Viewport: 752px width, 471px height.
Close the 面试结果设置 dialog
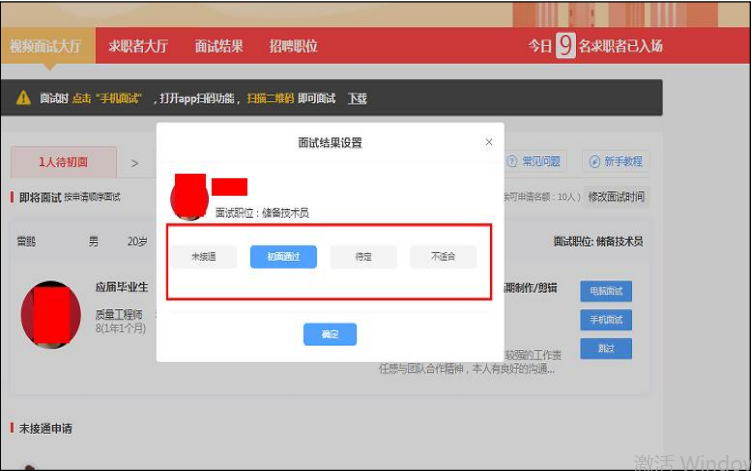tap(489, 142)
